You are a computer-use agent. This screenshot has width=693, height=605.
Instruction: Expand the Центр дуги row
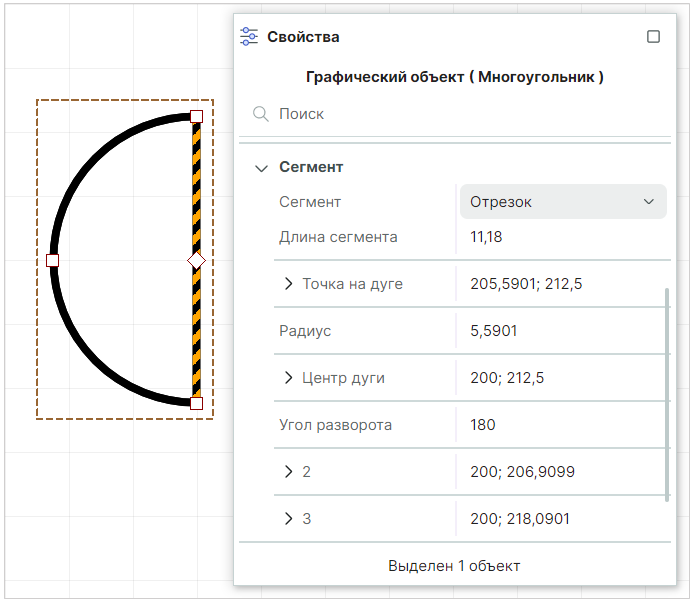tap(288, 377)
